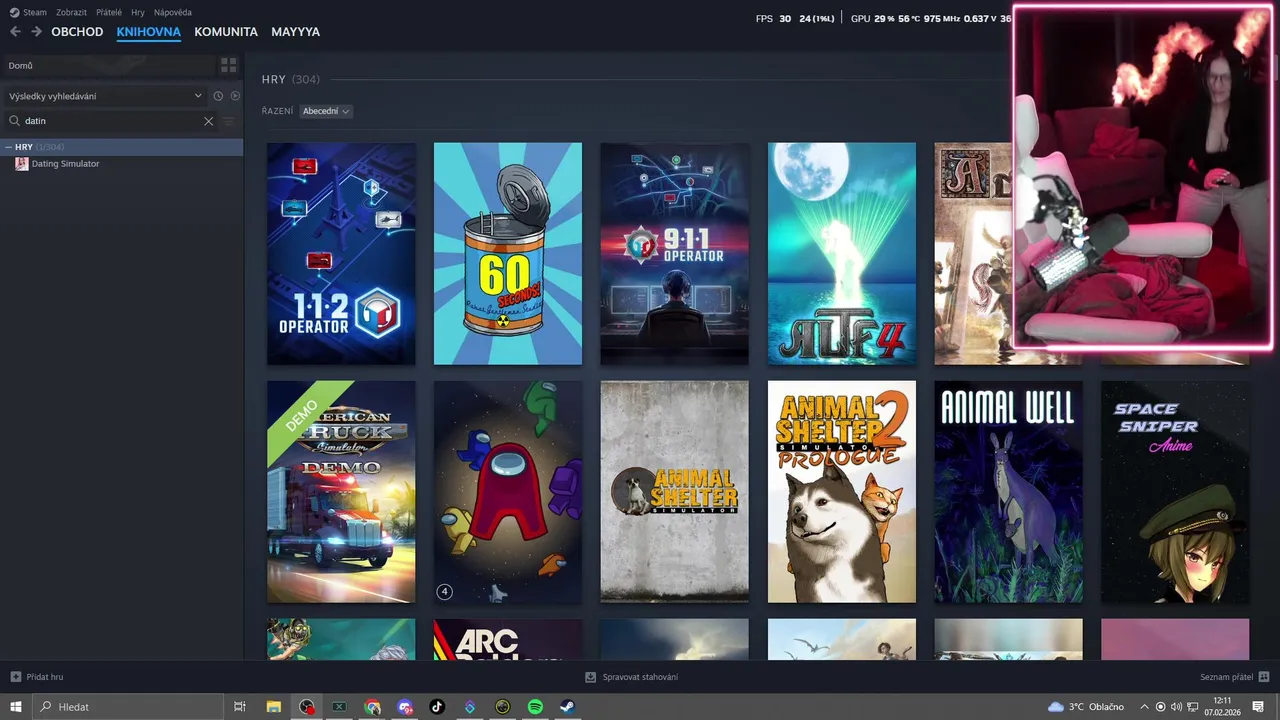
Task: Toggle the ready-to-play filter icon
Action: 235,96
